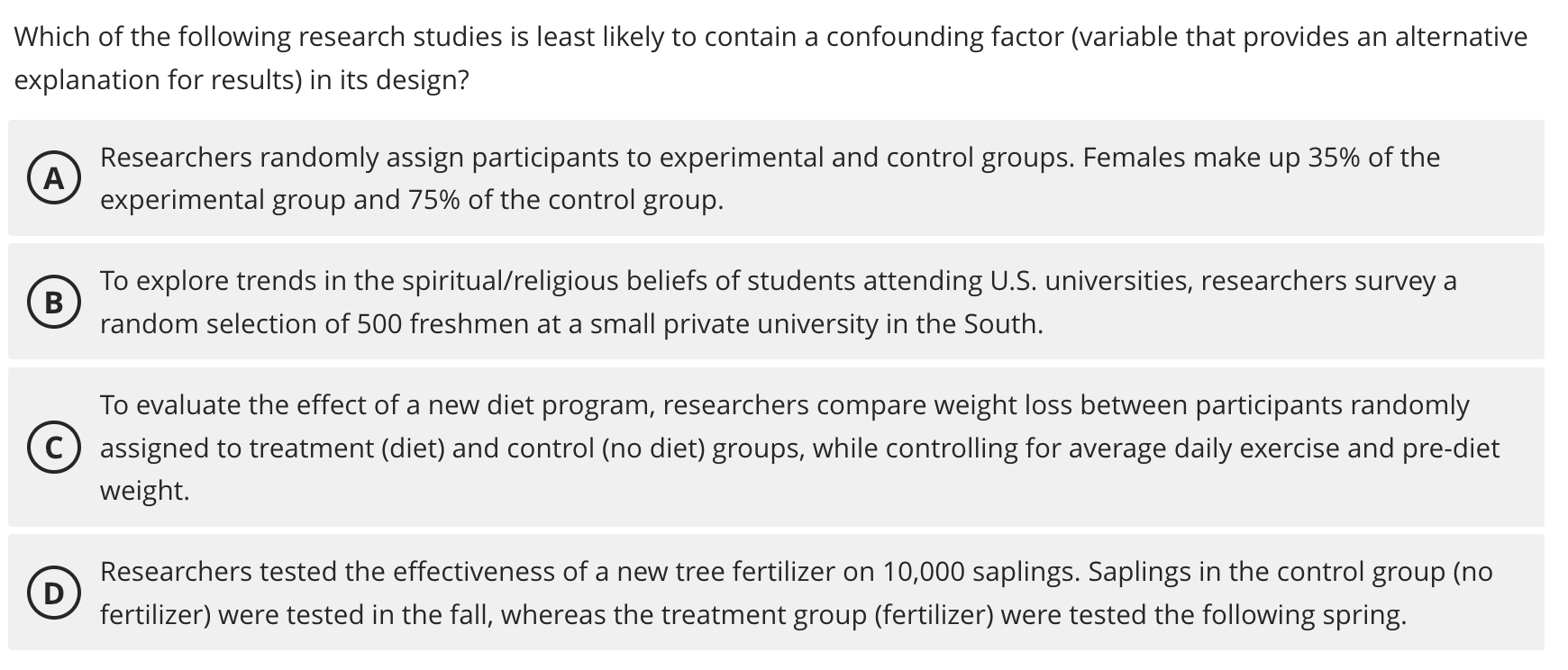The image size is (1568, 670).
Task: Click the line 'To evaluate the effect of a new diet program'
Action: pyautogui.click(x=784, y=405)
